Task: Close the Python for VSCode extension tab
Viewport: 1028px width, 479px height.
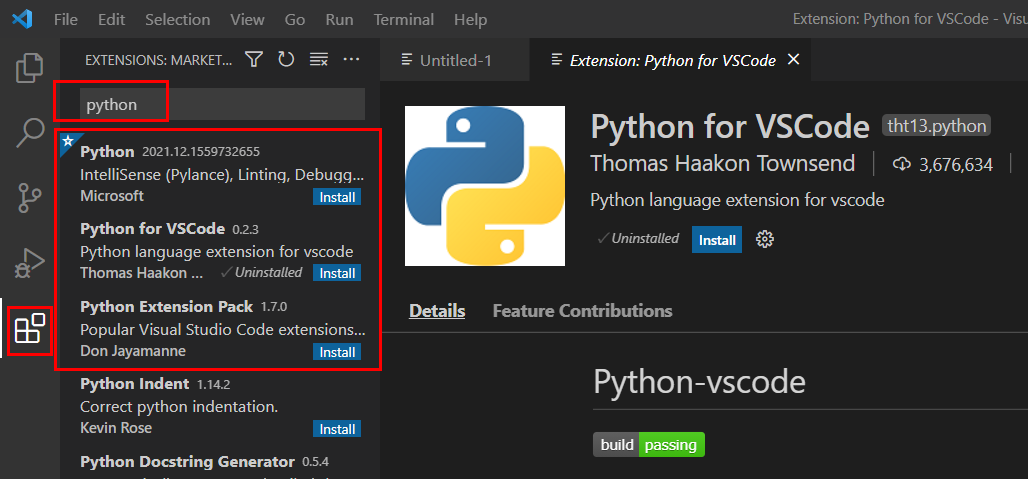Action: [x=794, y=60]
